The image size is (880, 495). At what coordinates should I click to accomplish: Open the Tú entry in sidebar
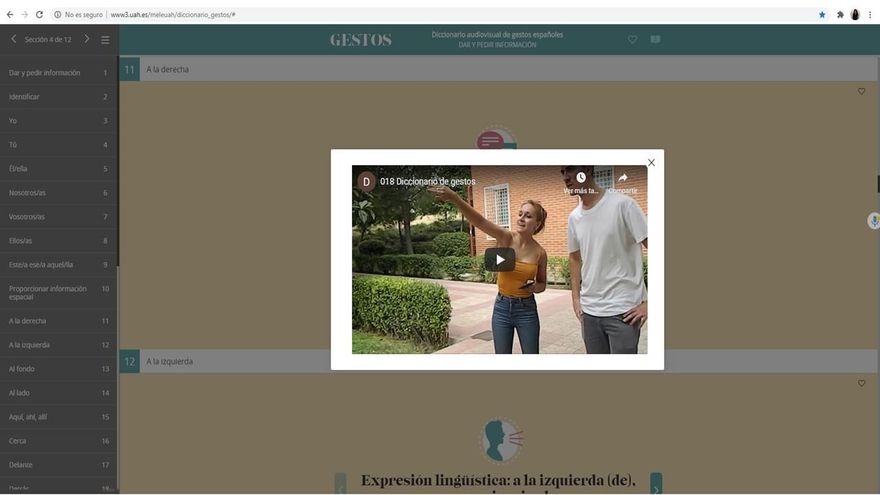[x=58, y=145]
